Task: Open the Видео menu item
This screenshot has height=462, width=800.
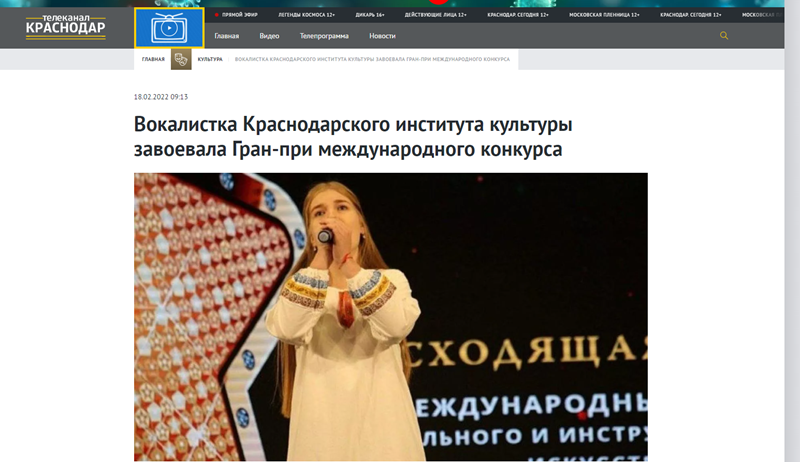Action: point(269,36)
